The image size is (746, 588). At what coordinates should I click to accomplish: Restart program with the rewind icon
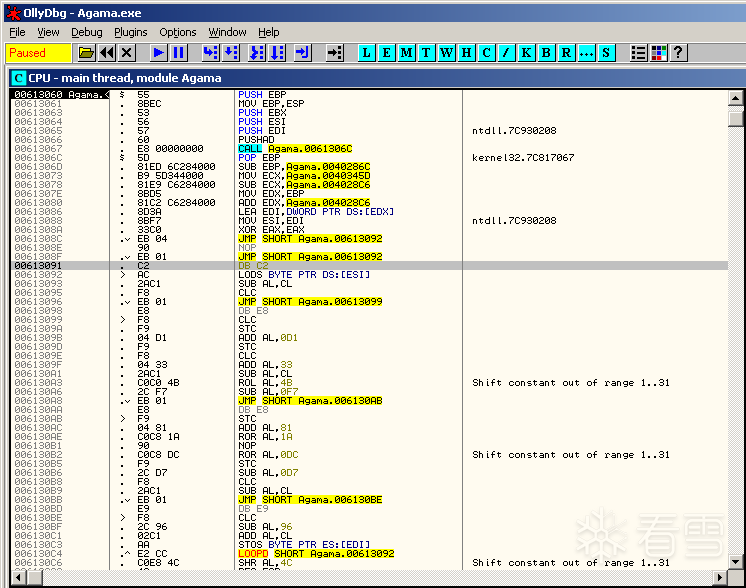click(x=107, y=52)
